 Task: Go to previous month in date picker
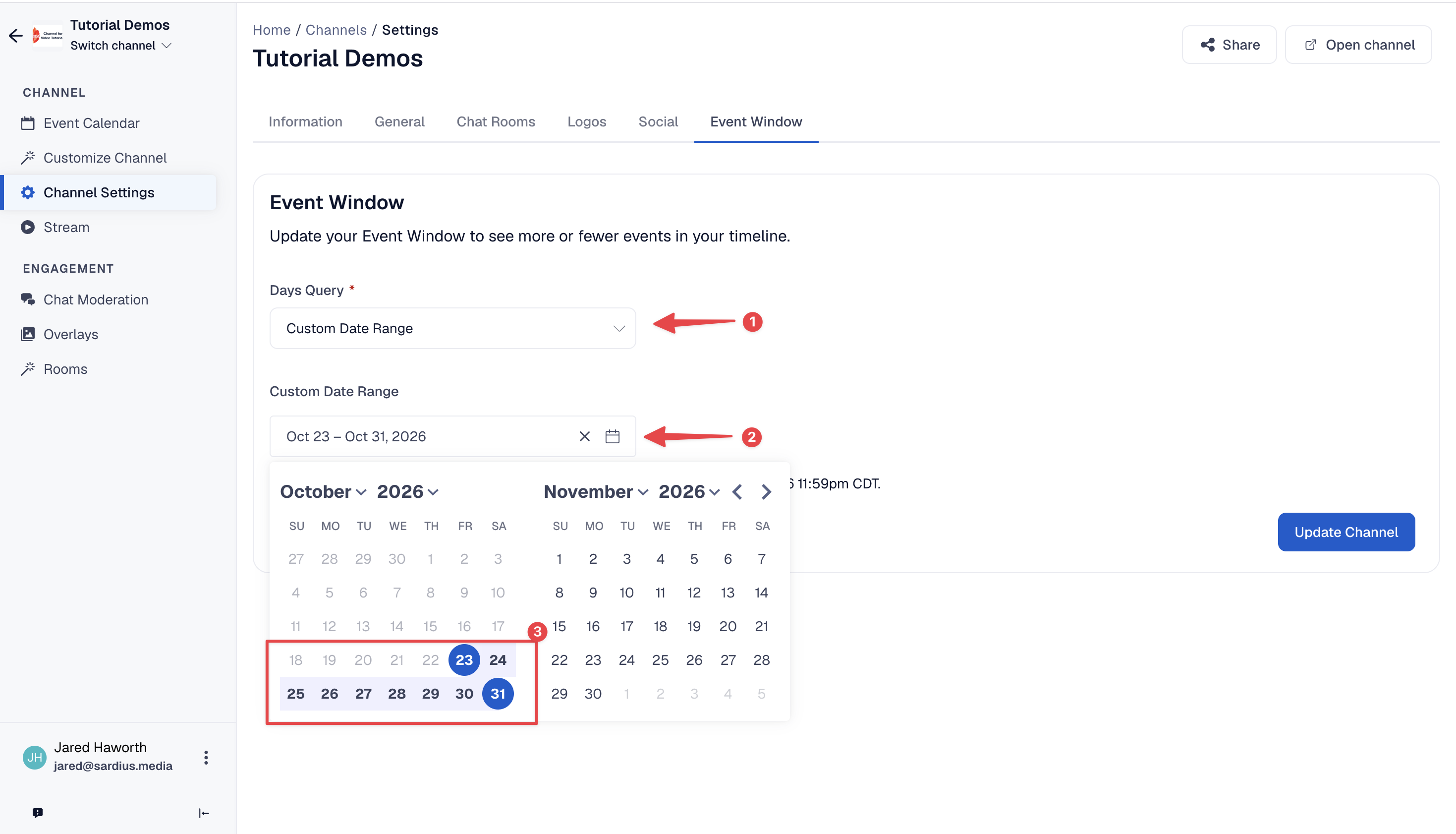tap(737, 492)
